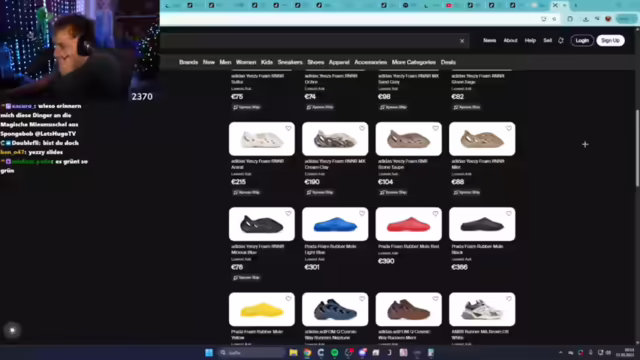Open File Explorer from the taskbar

pyautogui.click(x=293, y=353)
